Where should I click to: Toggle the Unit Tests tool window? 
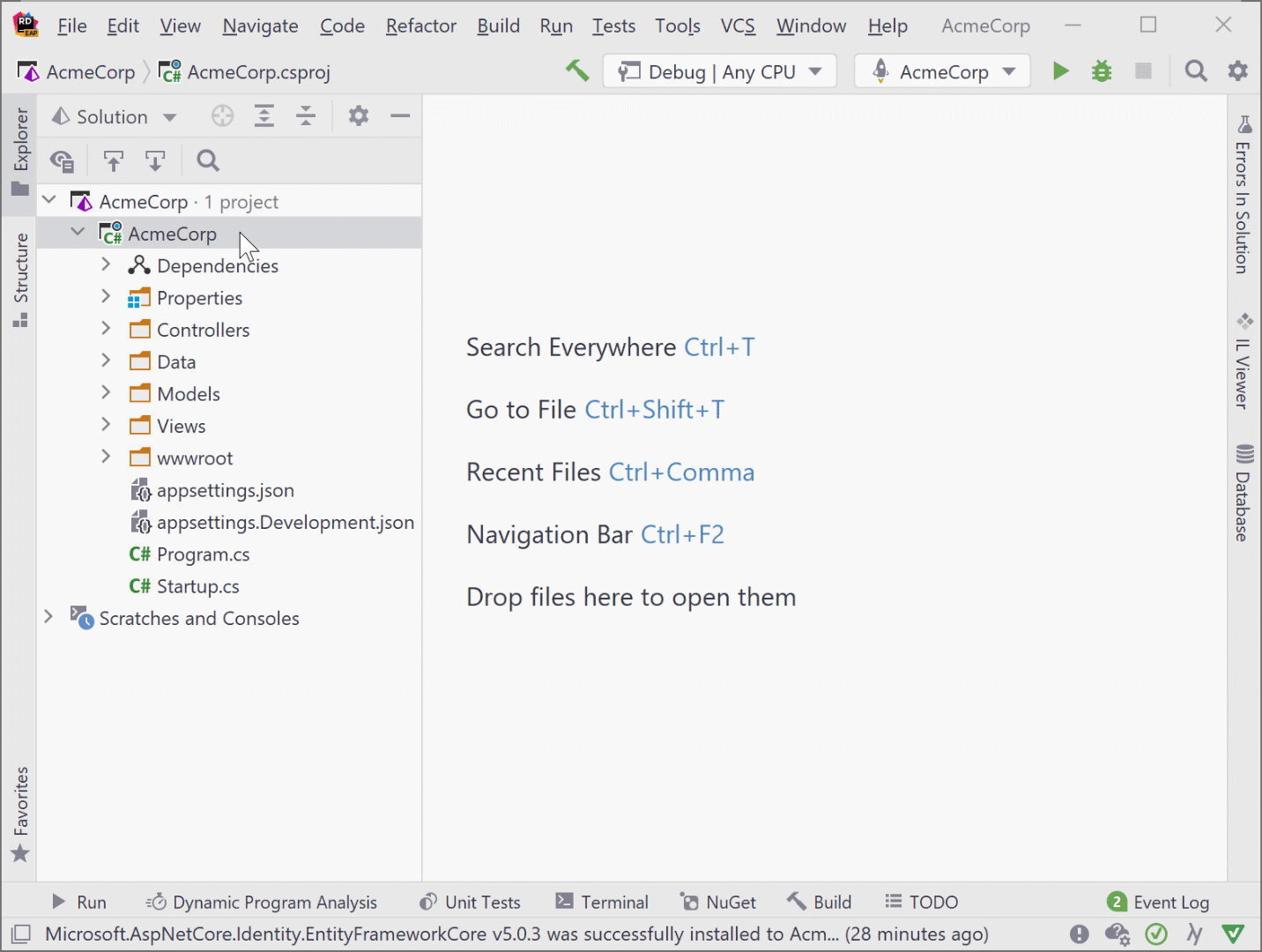point(470,901)
